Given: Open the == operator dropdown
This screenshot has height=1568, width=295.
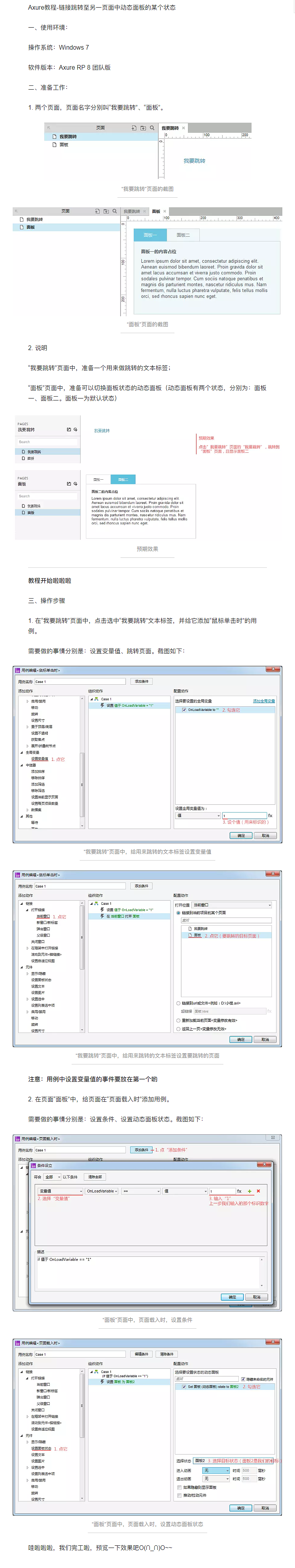Looking at the screenshot, I should (x=141, y=1191).
